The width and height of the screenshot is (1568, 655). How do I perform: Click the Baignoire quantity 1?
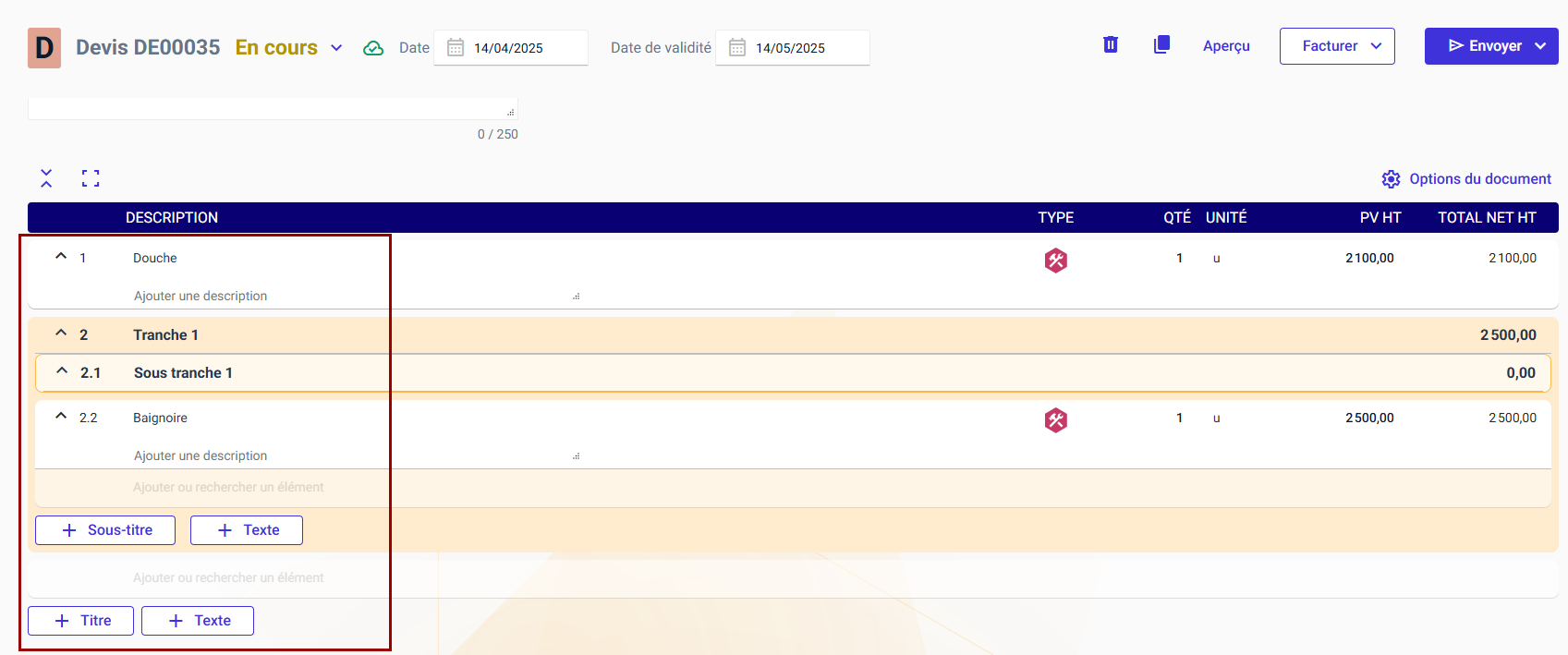coord(1179,418)
